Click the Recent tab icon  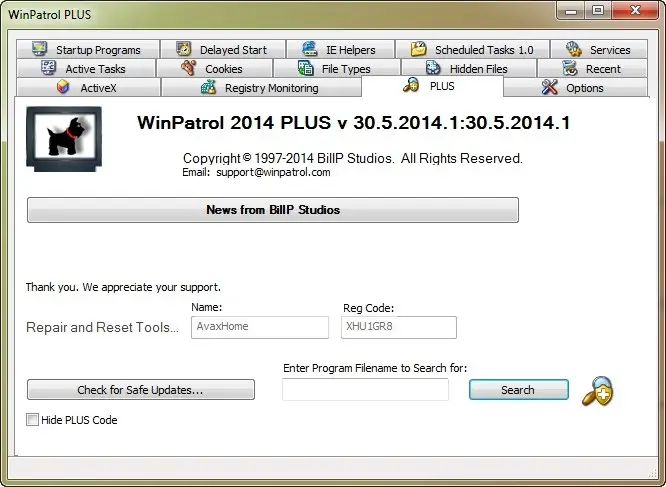(570, 68)
